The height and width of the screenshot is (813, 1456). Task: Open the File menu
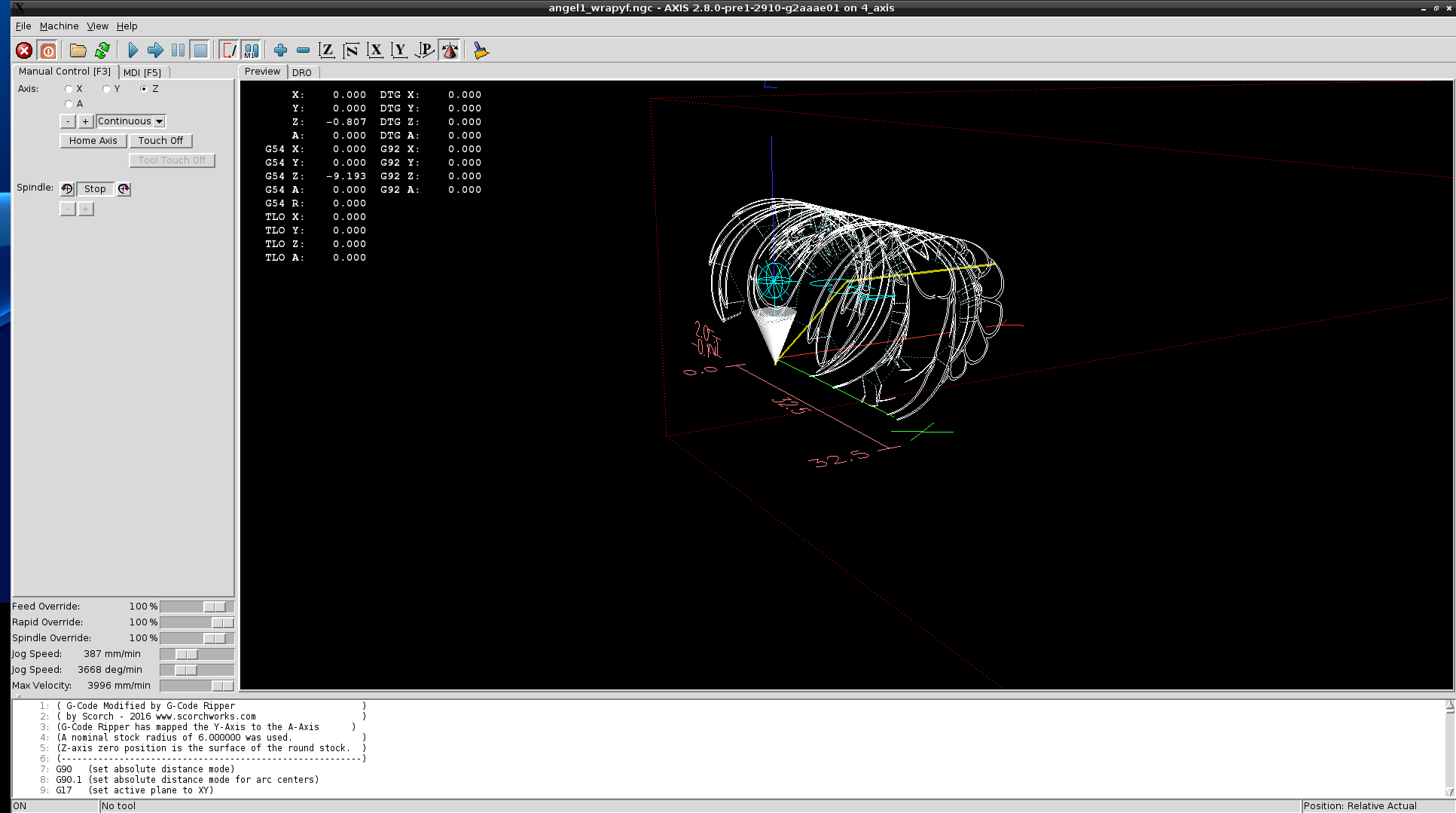tap(23, 26)
